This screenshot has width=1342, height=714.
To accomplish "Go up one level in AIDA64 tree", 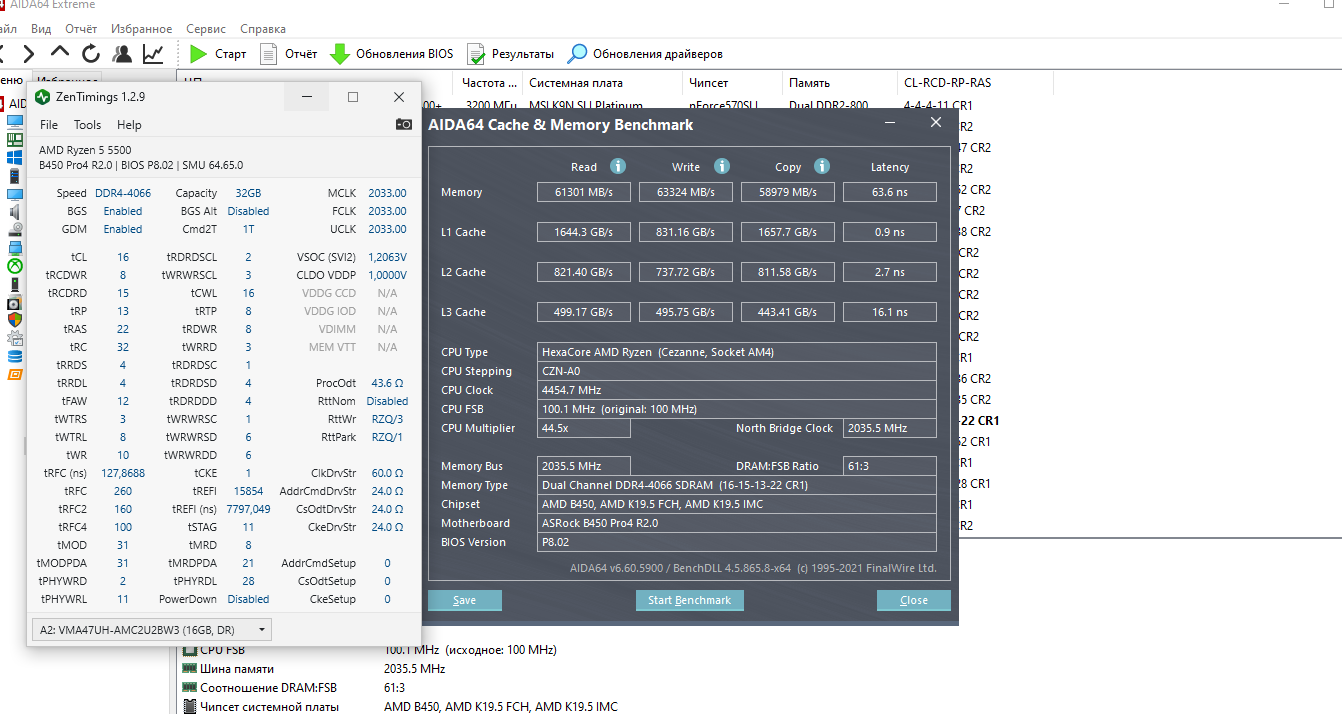I will coord(60,54).
